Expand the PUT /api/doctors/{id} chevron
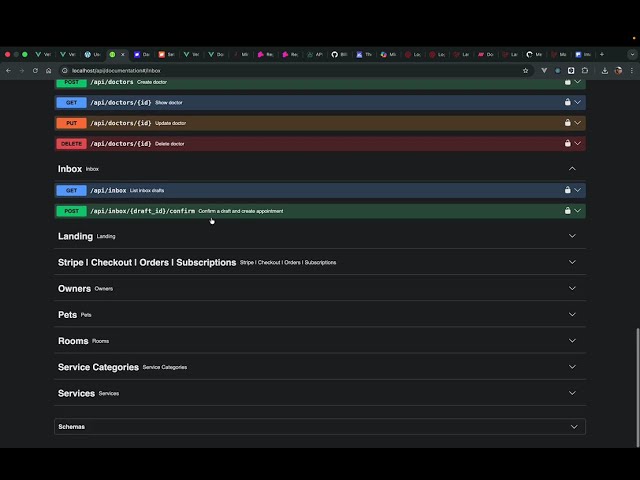 578,122
